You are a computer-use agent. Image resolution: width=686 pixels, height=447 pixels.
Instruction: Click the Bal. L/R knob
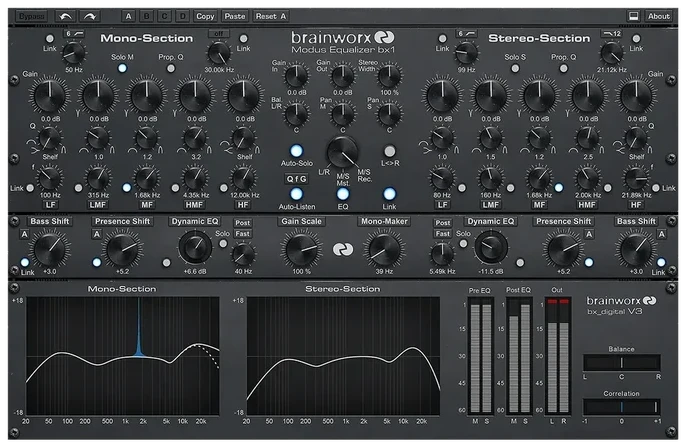tap(296, 114)
